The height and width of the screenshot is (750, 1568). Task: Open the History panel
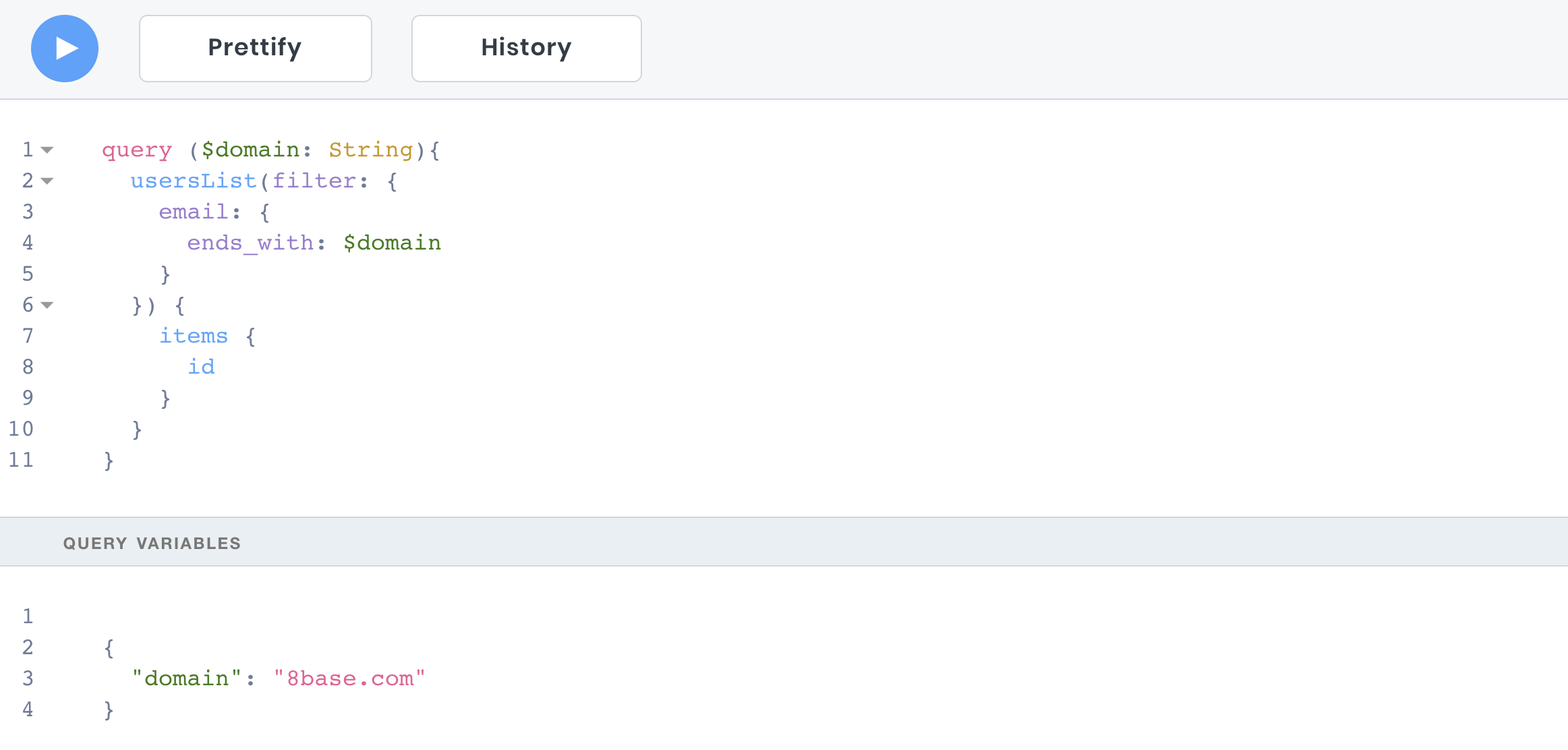[x=526, y=49]
